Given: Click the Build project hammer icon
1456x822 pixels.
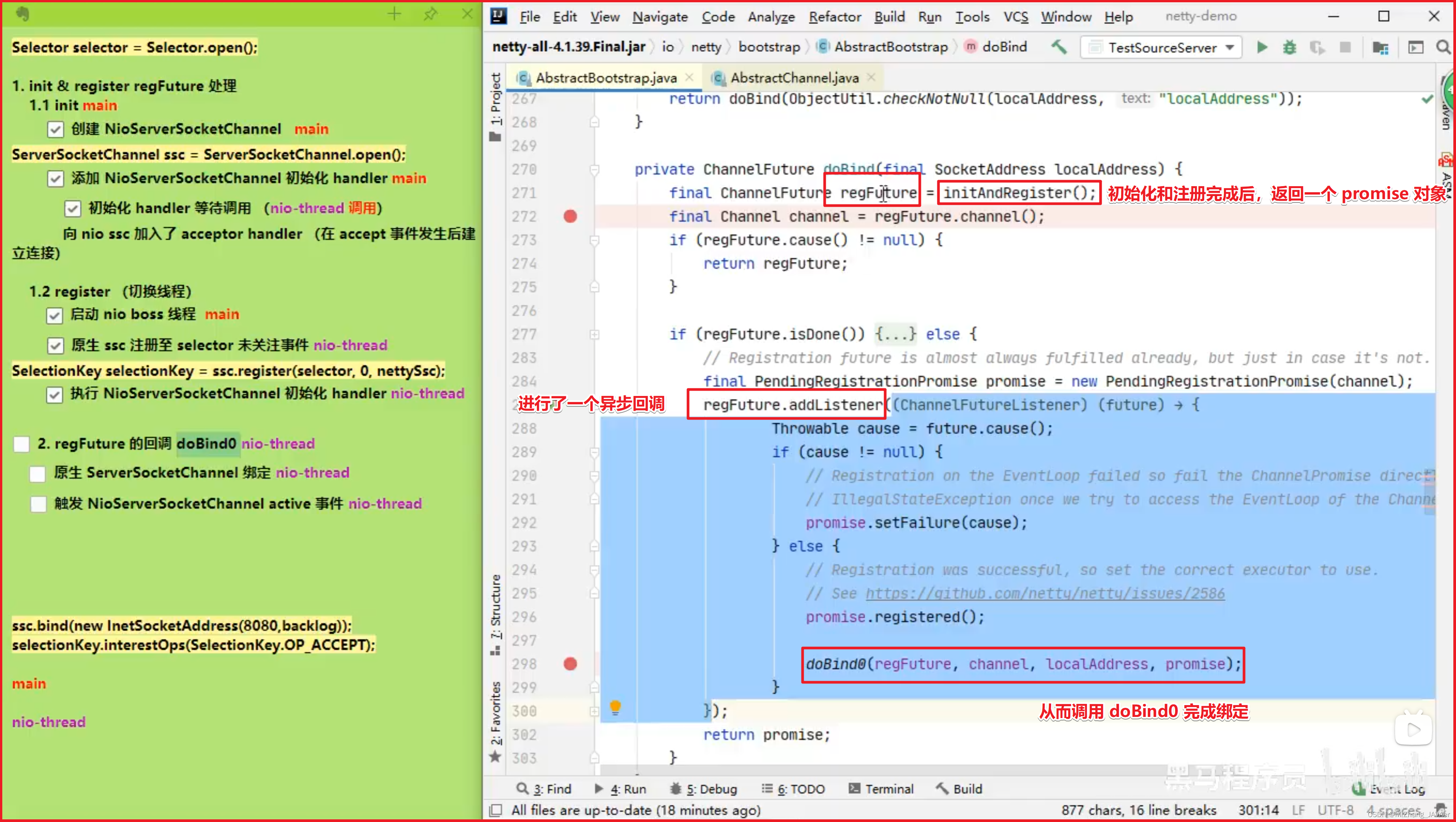Looking at the screenshot, I should click(x=1059, y=47).
